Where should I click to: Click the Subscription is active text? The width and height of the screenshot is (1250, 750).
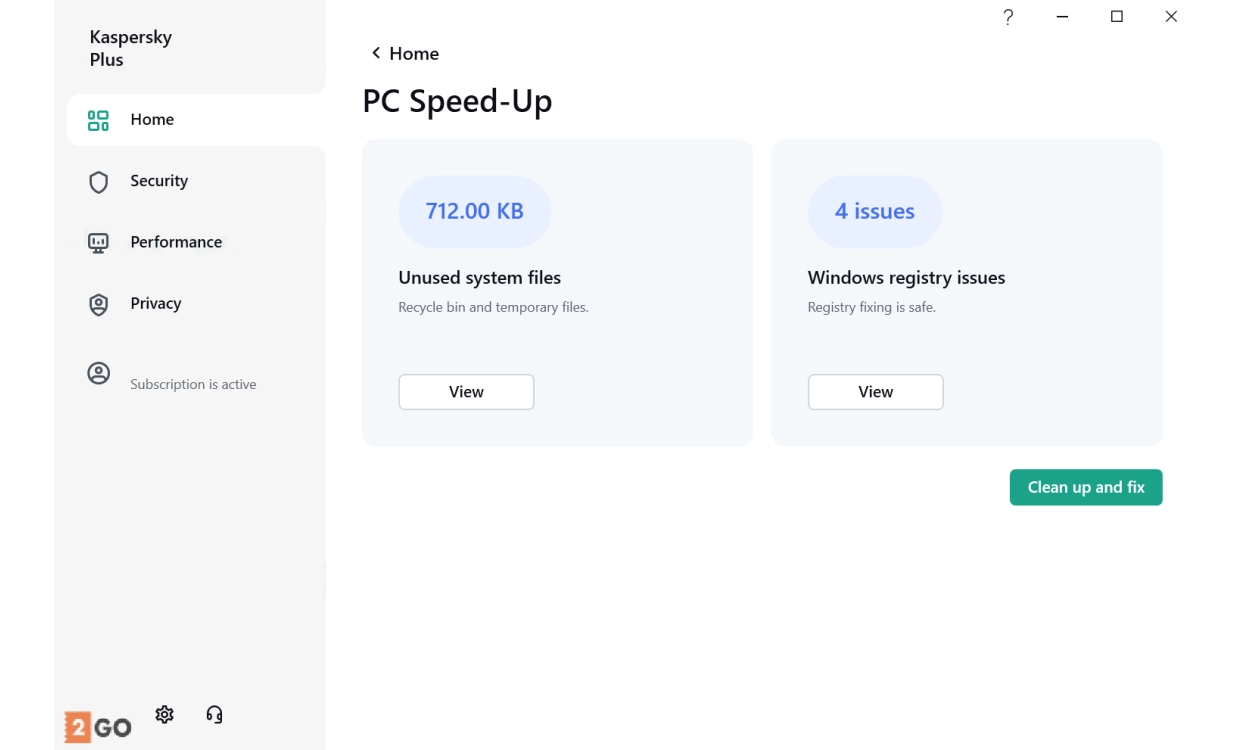pyautogui.click(x=193, y=385)
